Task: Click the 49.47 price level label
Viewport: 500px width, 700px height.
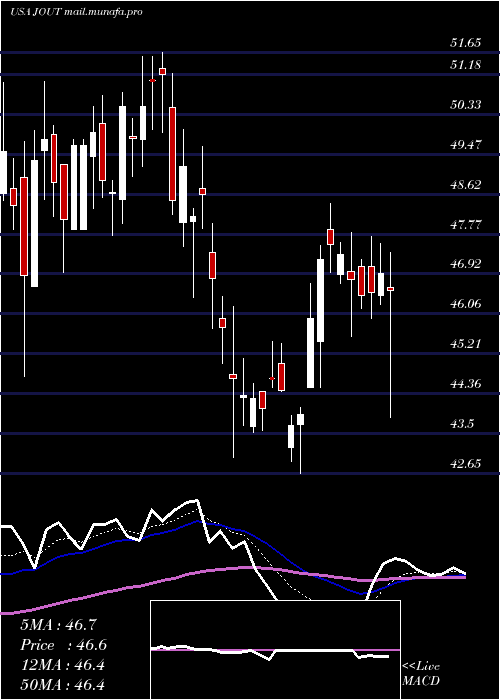Action: coord(465,145)
